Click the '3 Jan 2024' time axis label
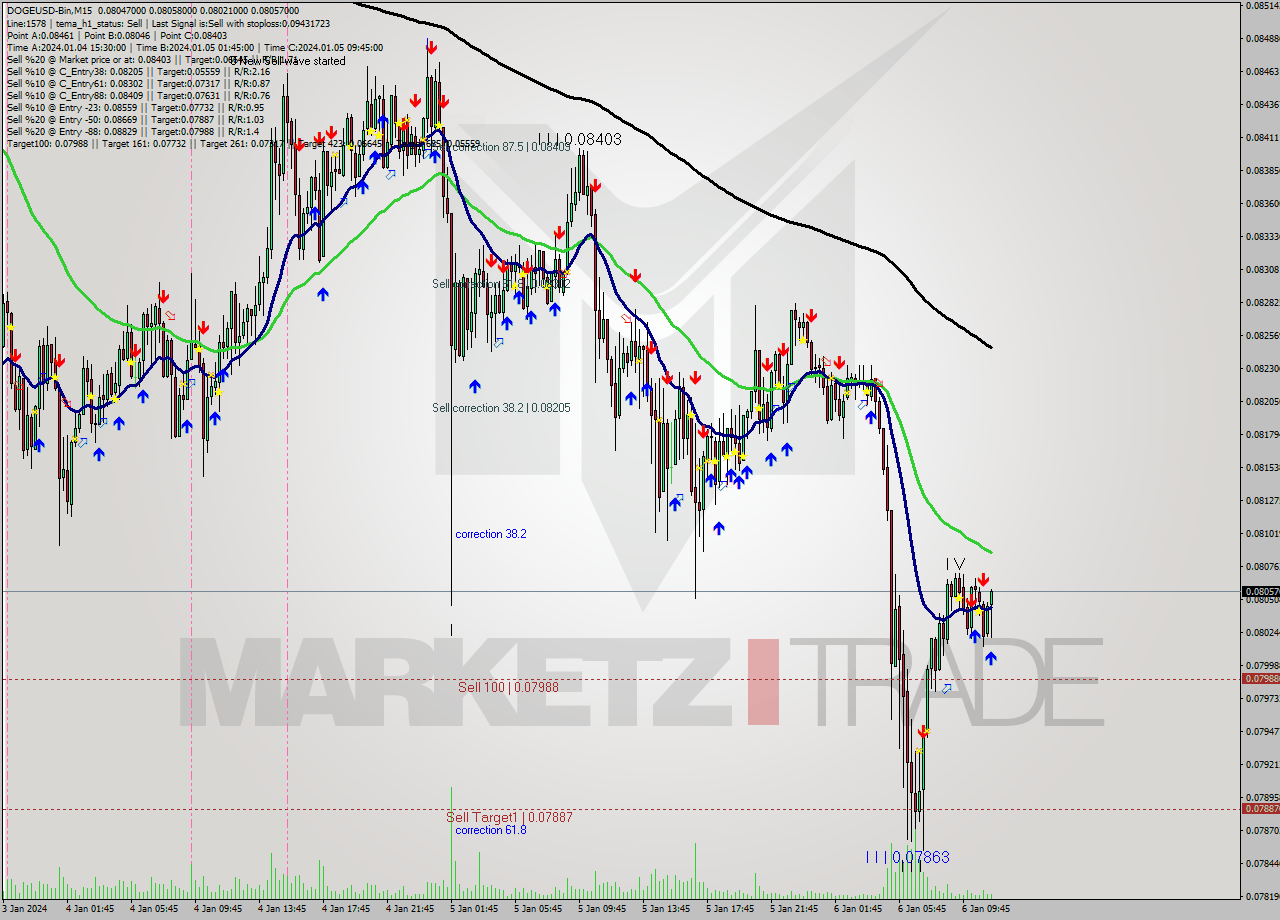Screen dimensions: 1280x920 [24, 909]
